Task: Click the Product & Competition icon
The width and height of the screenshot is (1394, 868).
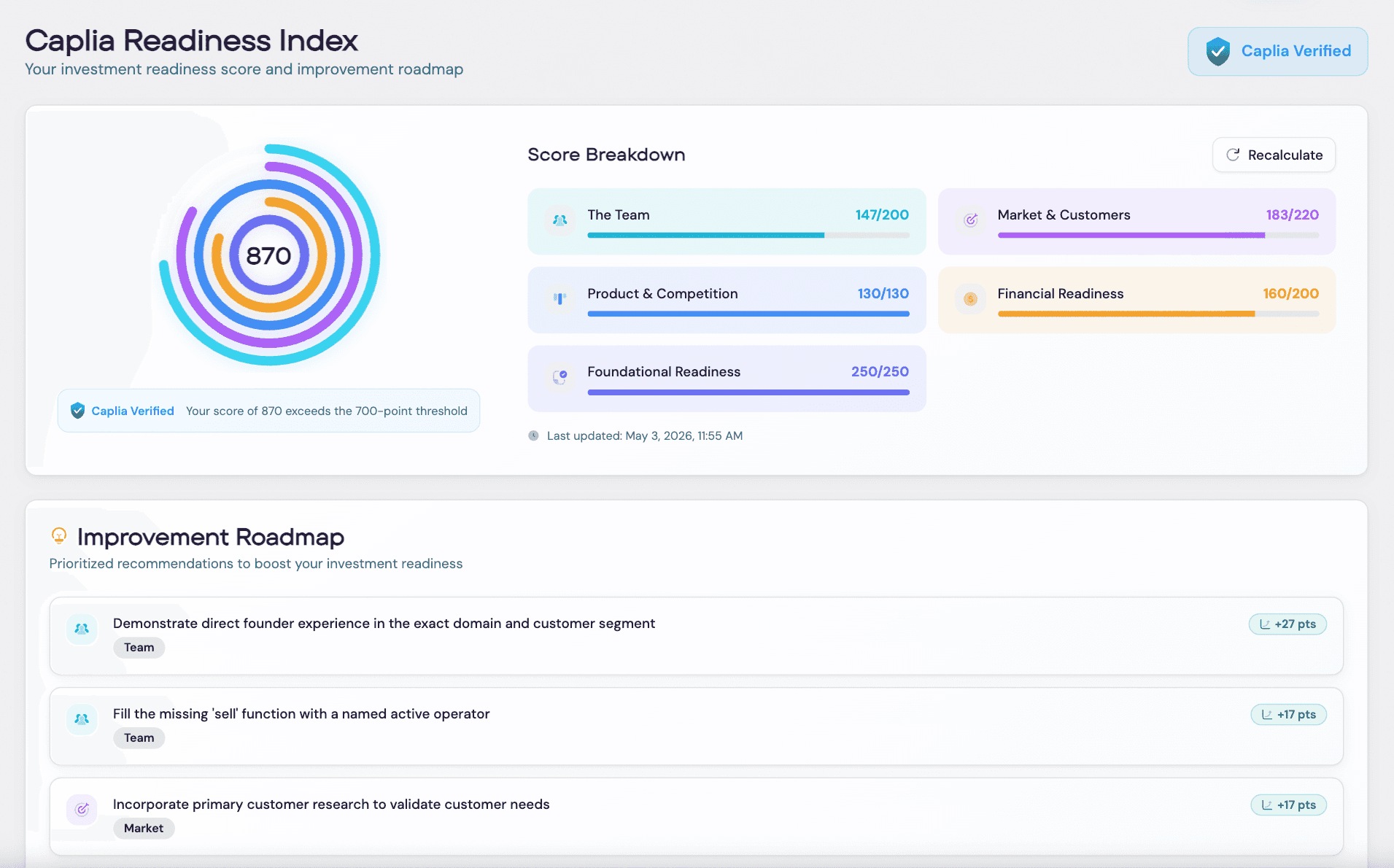Action: (x=559, y=298)
